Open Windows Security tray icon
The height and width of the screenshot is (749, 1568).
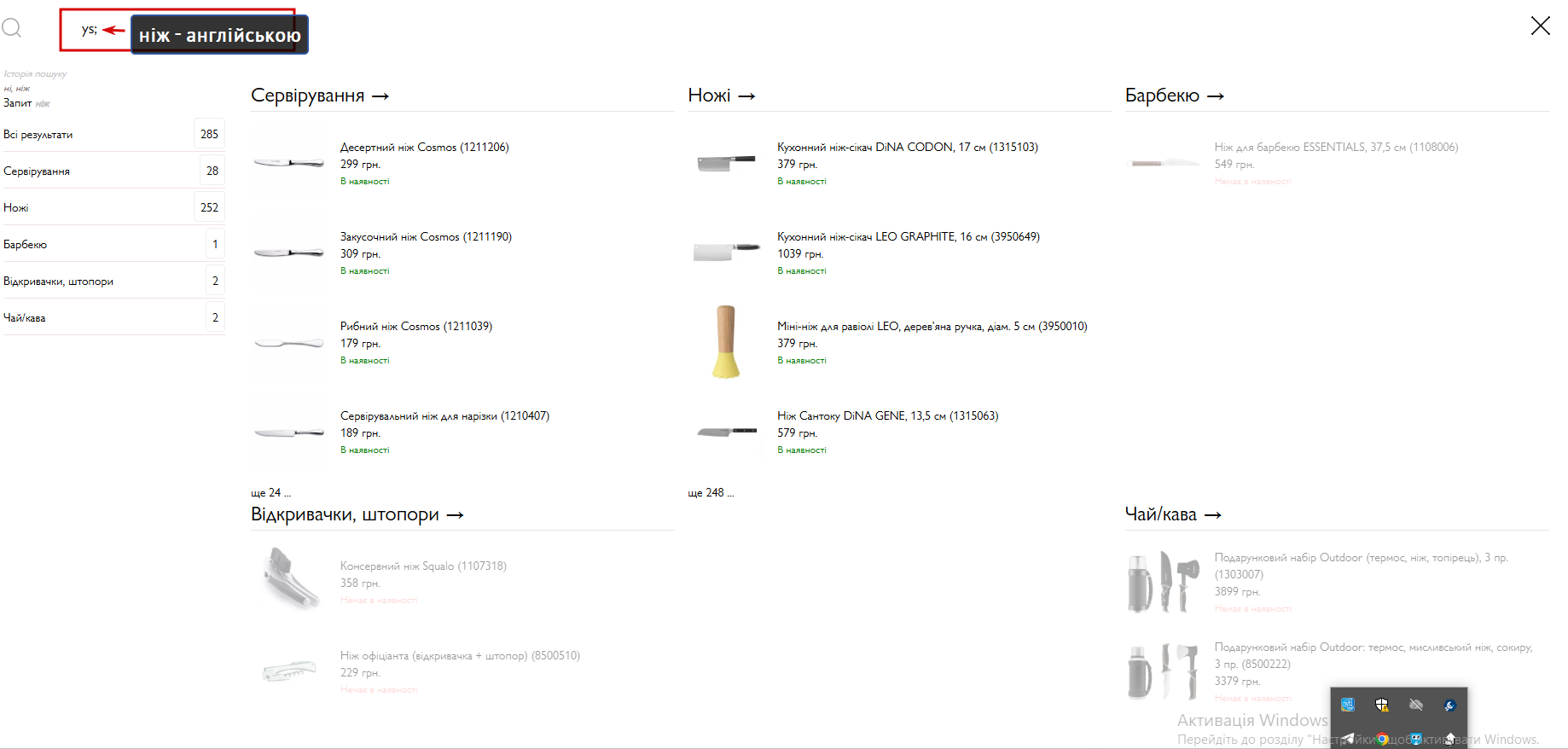(x=1382, y=705)
